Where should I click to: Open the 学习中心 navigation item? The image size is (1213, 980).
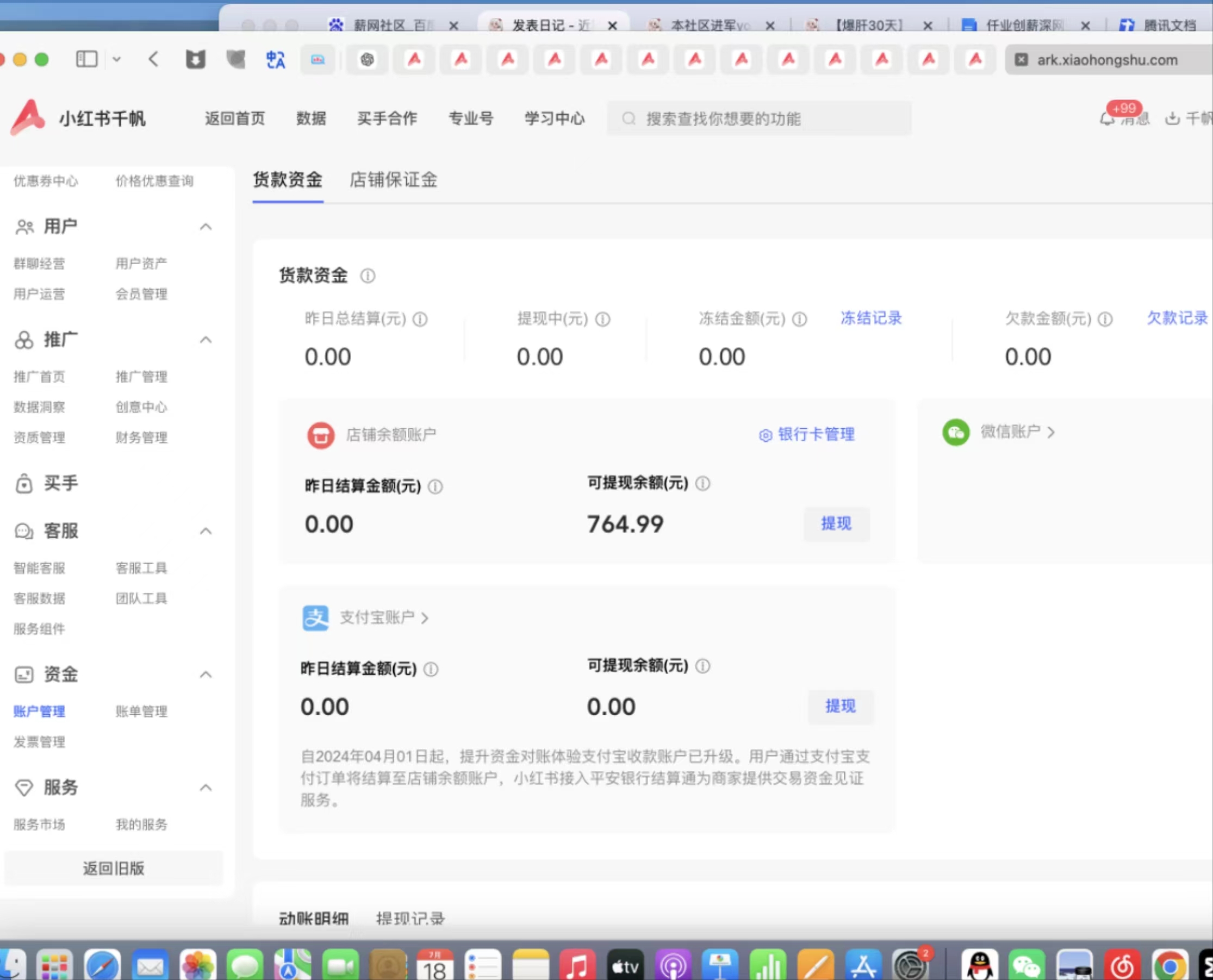tap(555, 118)
